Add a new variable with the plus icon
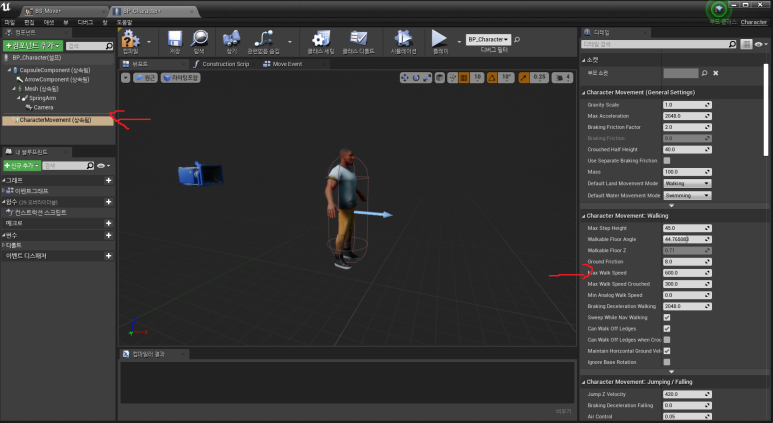The height and width of the screenshot is (423, 773). click(108, 235)
